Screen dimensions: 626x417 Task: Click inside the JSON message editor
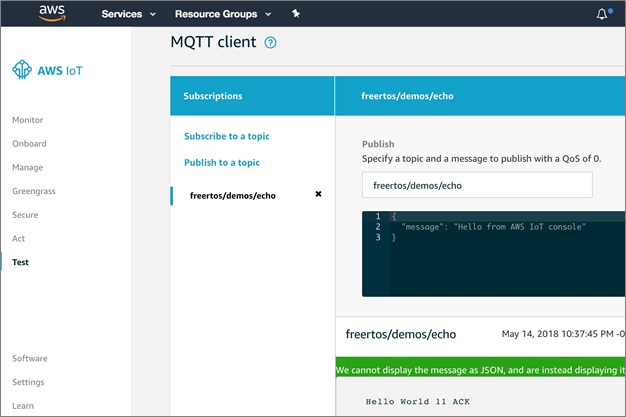click(x=493, y=254)
